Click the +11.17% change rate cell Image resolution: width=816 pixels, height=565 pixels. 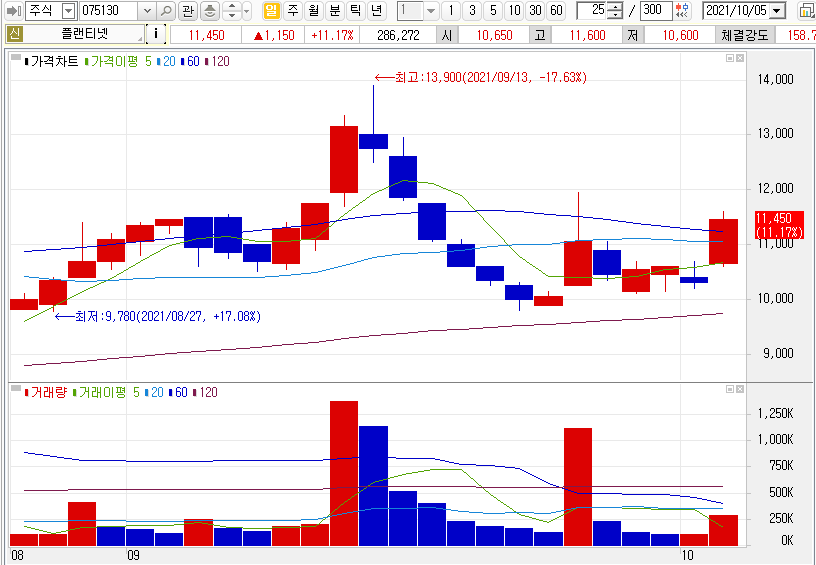coord(332,35)
